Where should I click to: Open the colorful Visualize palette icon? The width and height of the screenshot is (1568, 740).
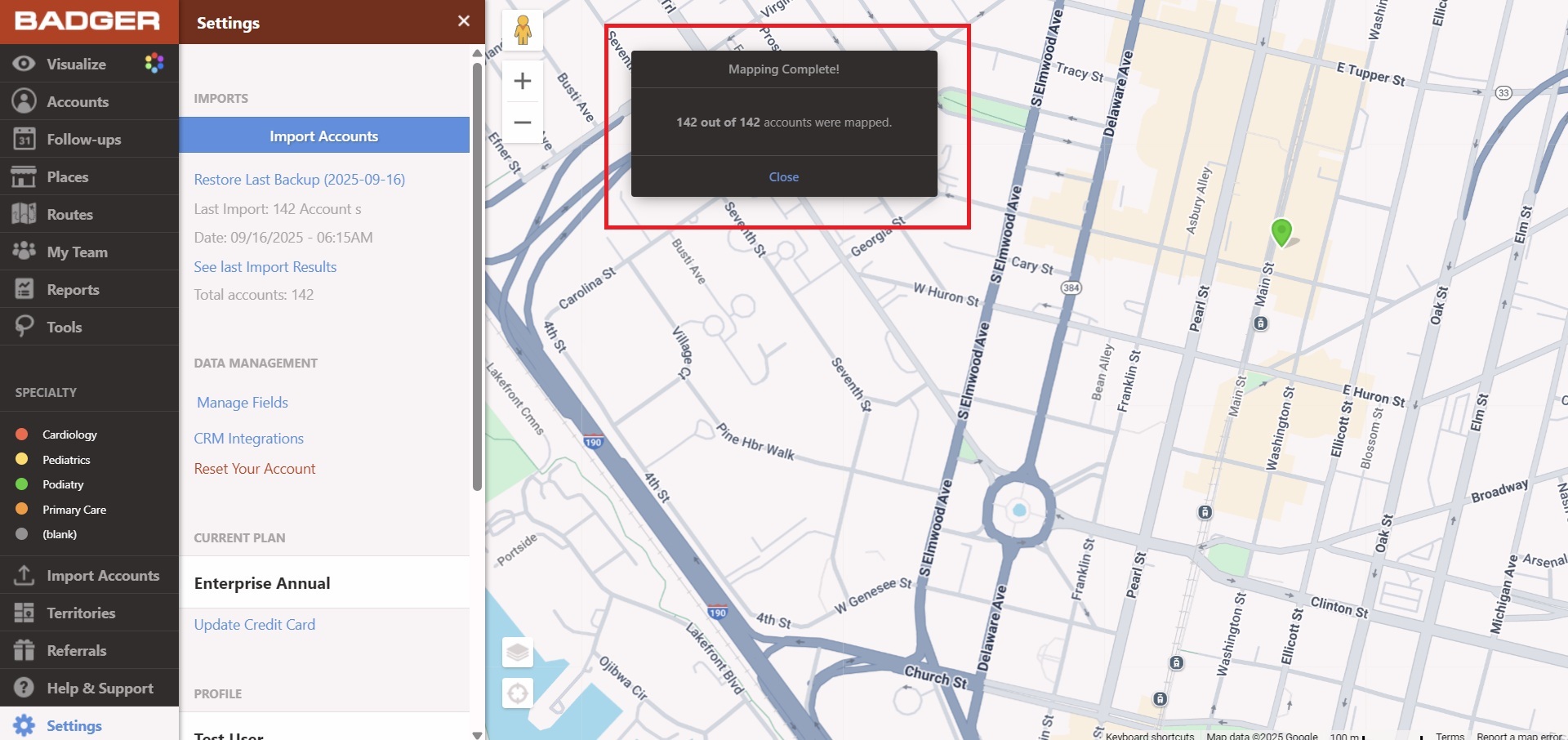click(154, 63)
